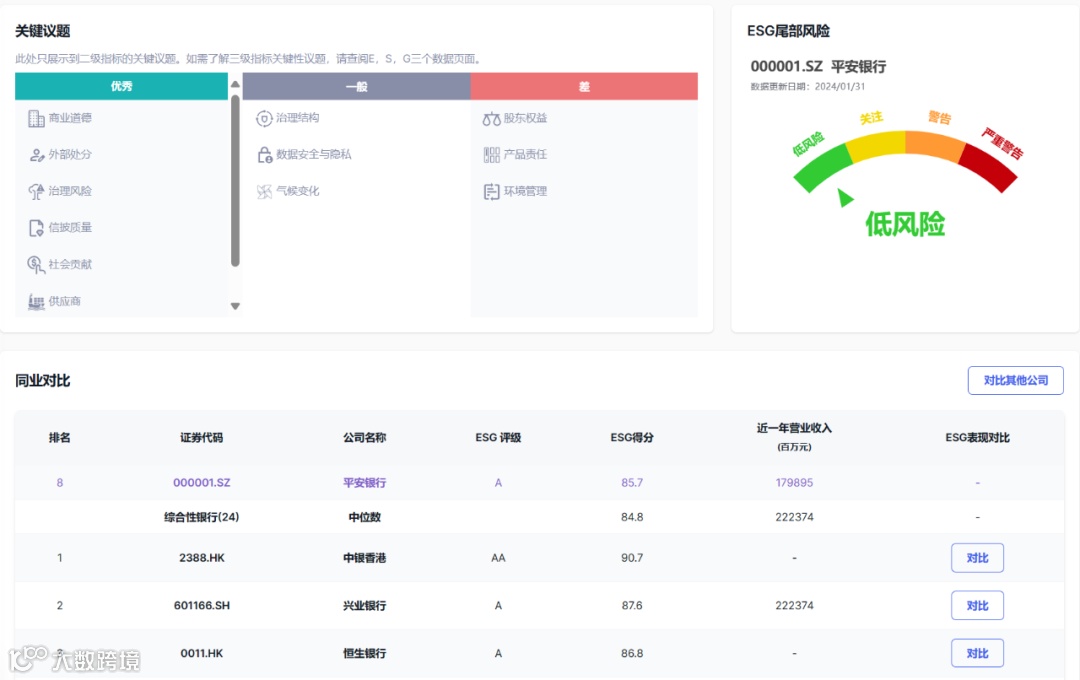Click the orange 警告 gauge segment
Screen dimensions: 1080x680
[x=935, y=145]
